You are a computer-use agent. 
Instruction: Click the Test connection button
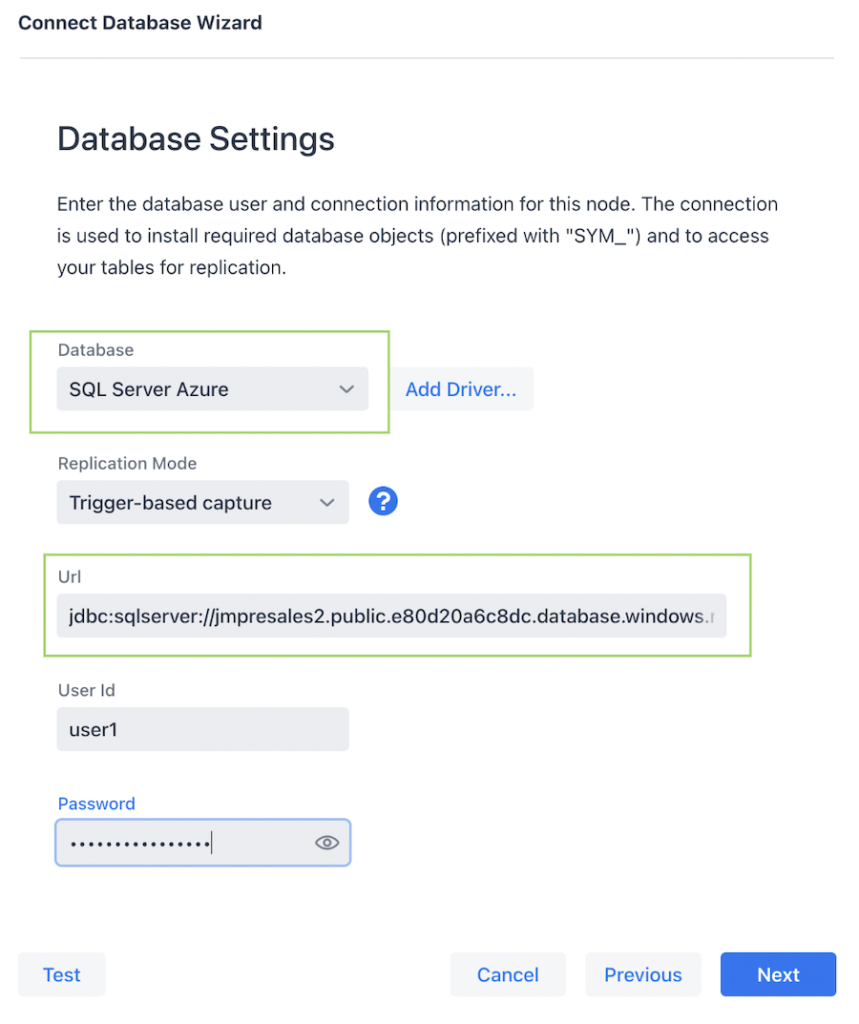61,974
